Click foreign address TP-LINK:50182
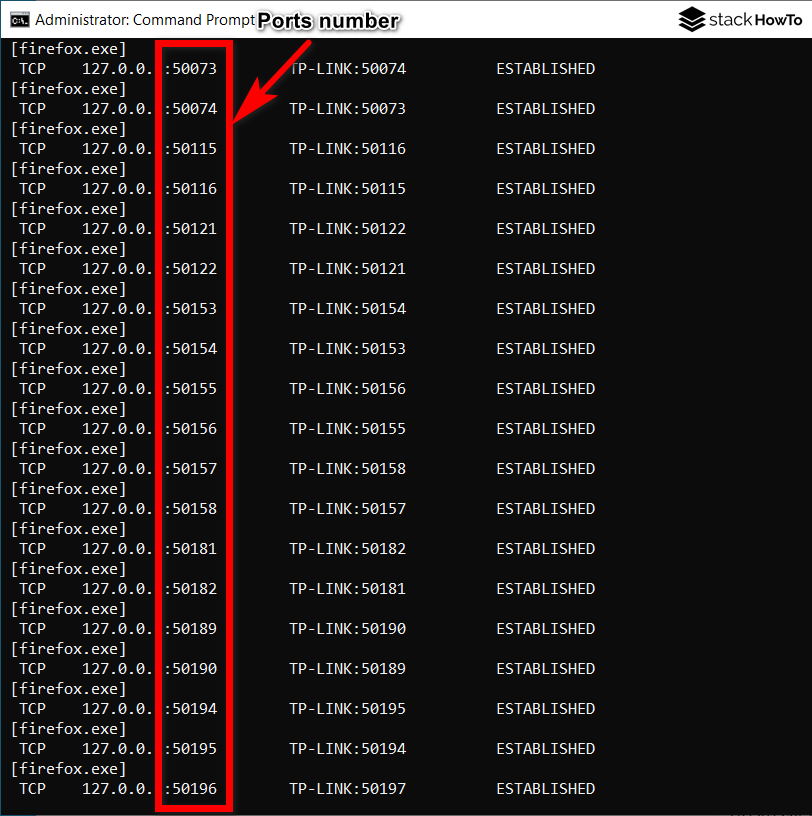 point(348,549)
